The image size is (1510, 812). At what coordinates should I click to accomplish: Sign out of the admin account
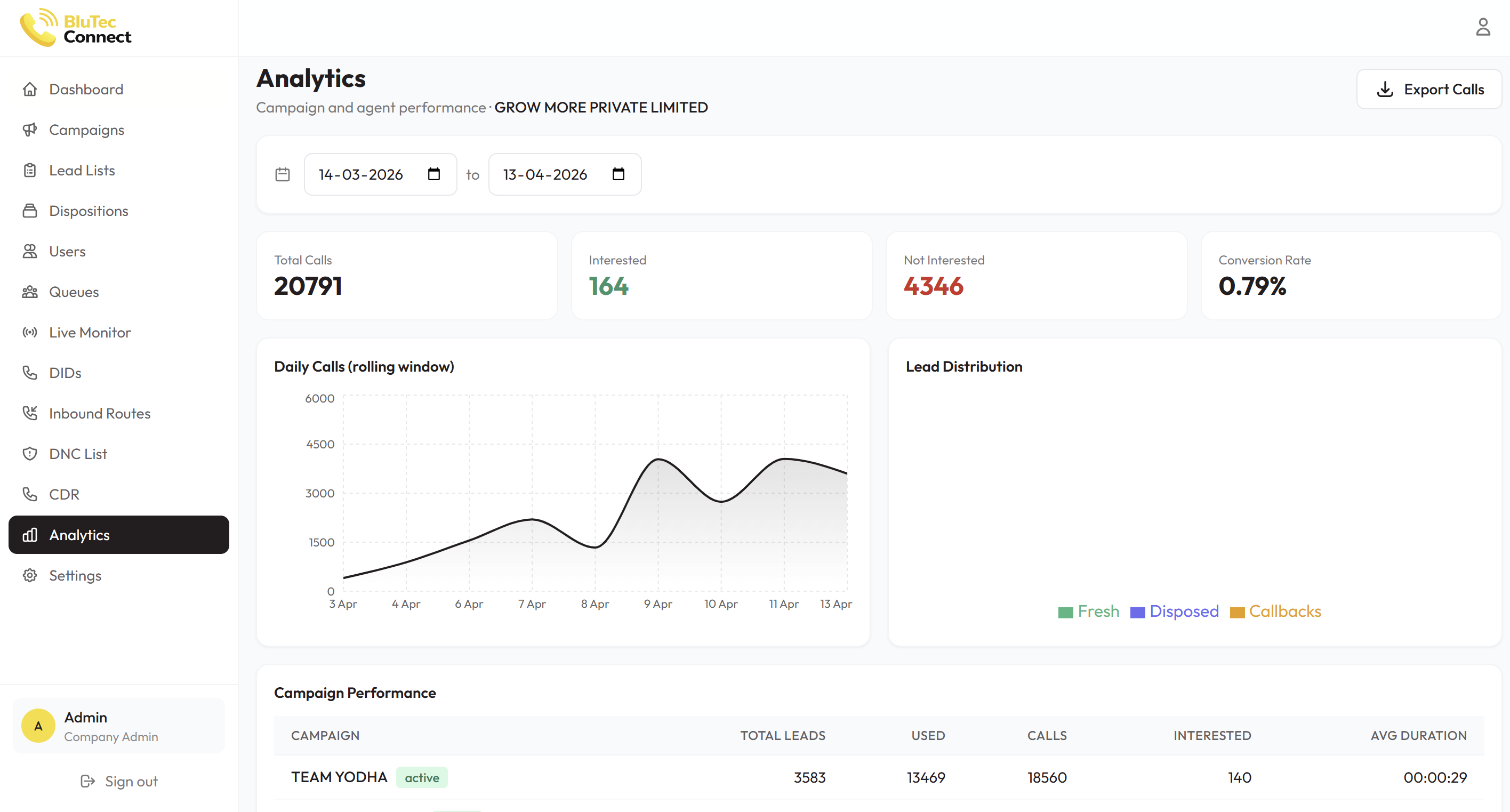[x=119, y=781]
